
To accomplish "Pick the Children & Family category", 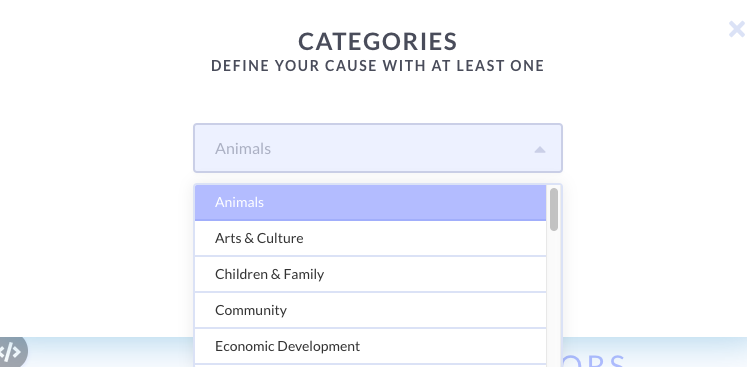I will (370, 274).
